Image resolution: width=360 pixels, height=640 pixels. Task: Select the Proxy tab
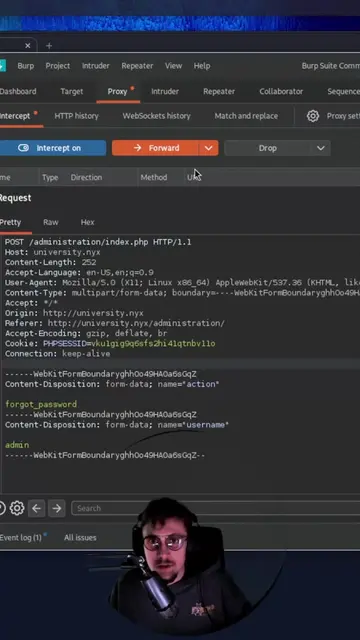click(118, 91)
